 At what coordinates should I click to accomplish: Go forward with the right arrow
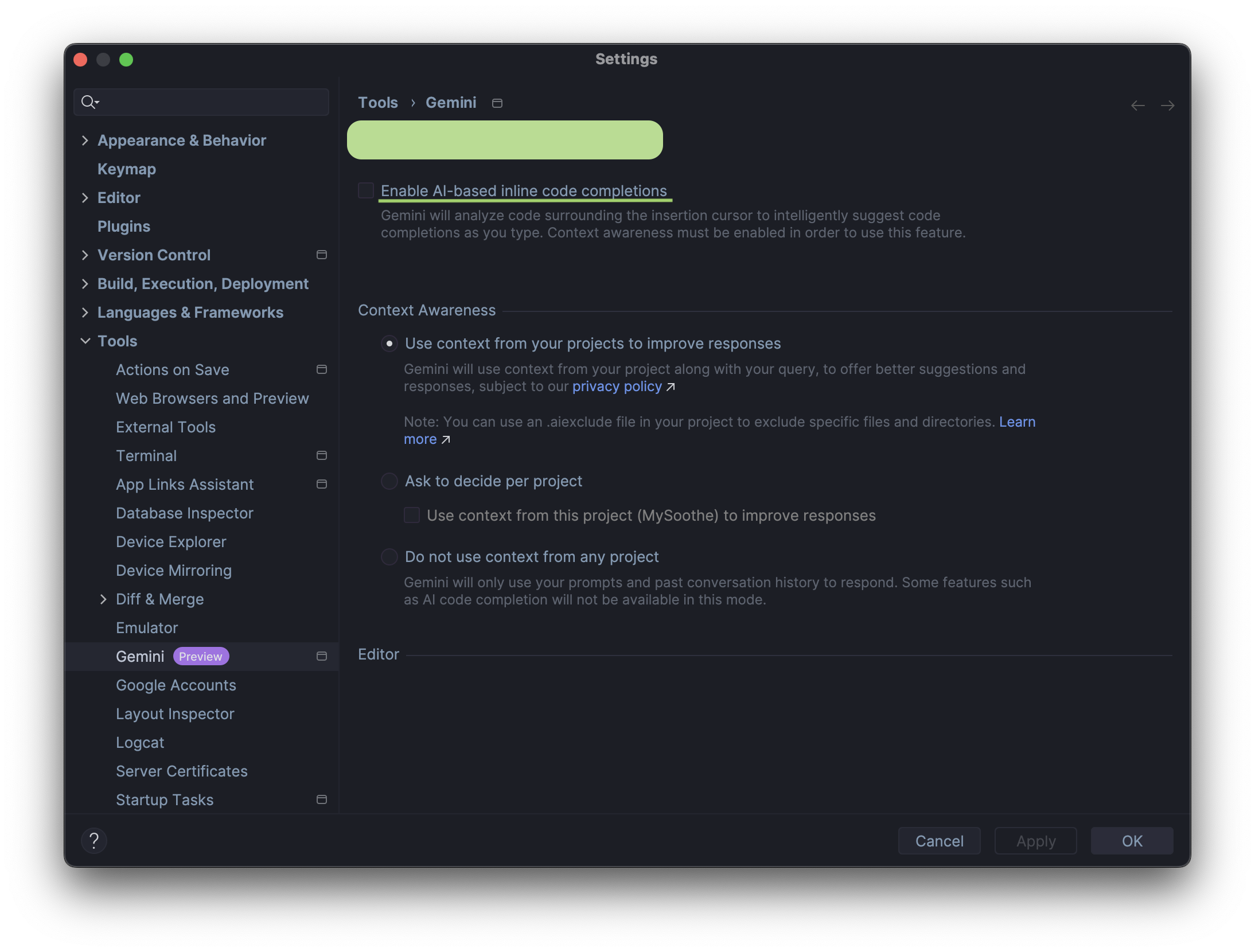(1167, 106)
